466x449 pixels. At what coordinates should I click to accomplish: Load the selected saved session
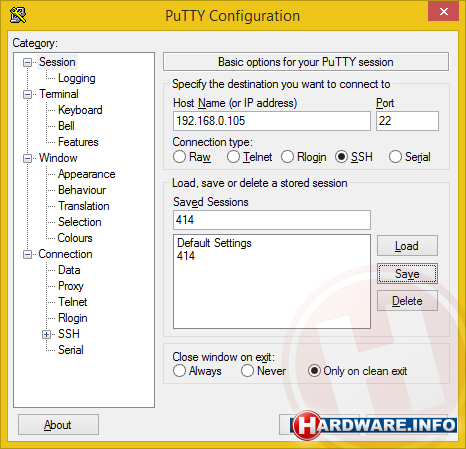(407, 246)
